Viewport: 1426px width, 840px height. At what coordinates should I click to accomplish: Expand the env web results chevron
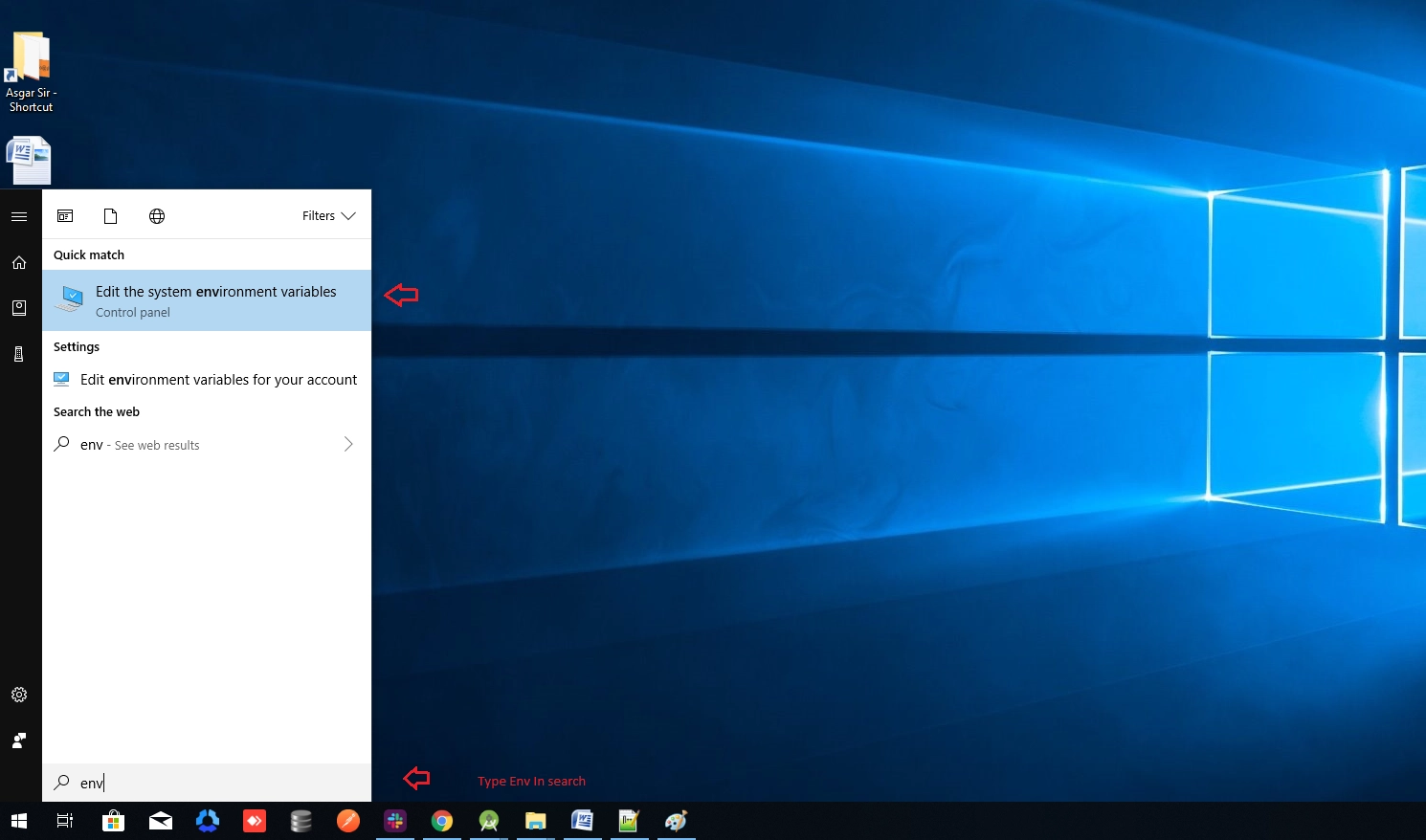click(x=348, y=444)
